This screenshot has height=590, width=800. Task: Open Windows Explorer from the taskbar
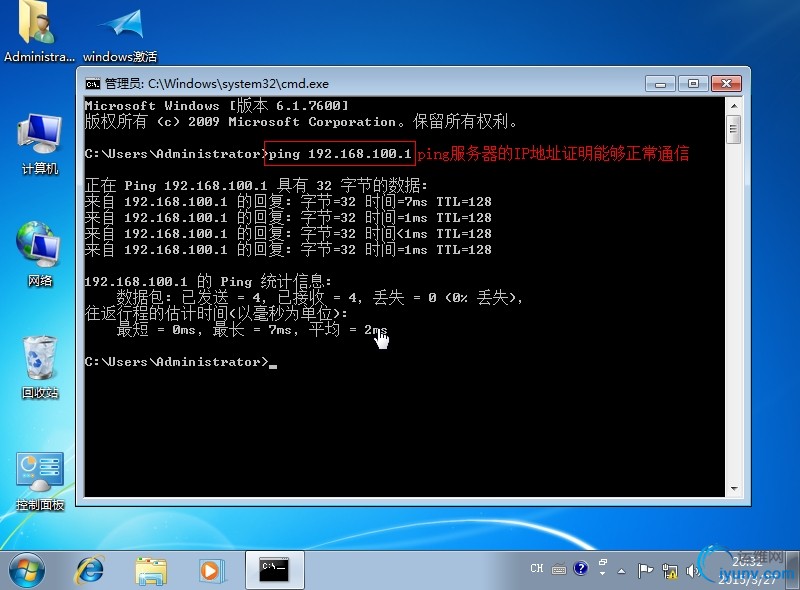151,570
